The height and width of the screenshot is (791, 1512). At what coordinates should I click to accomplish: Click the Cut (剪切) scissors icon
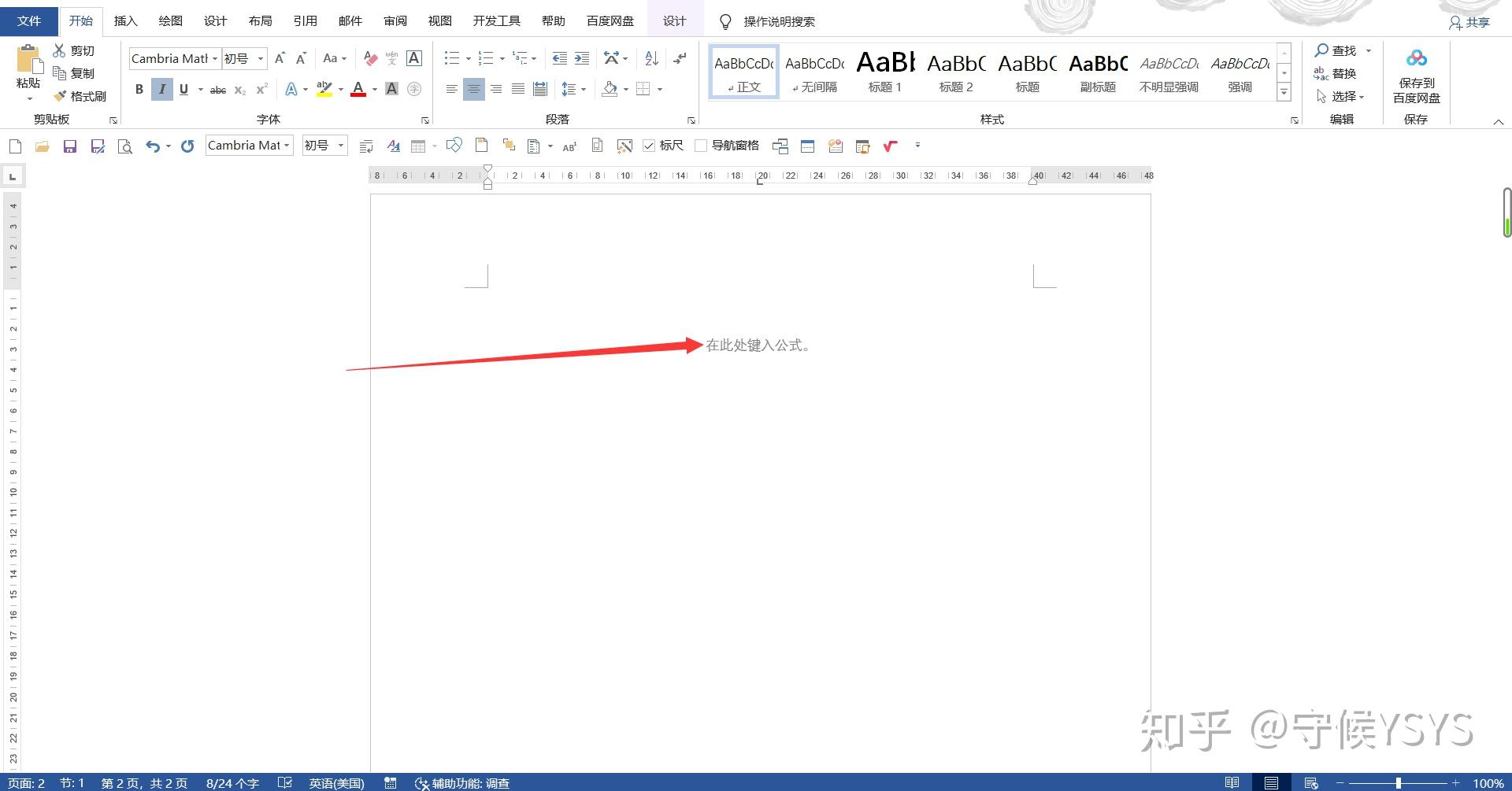coord(59,50)
